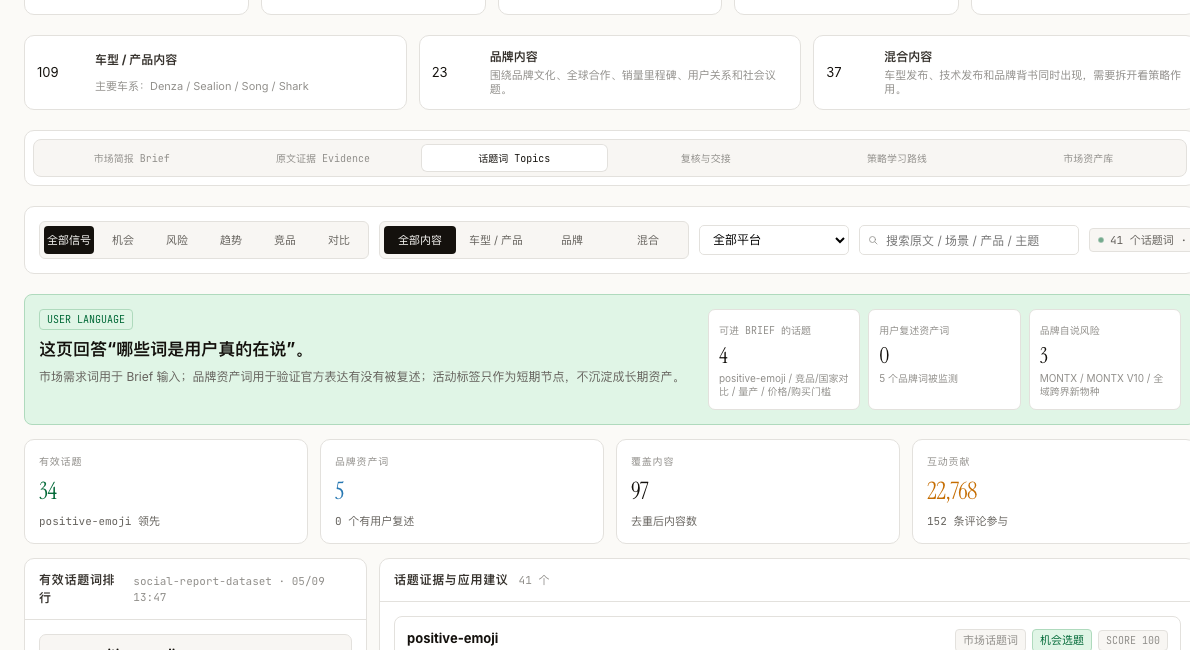Image resolution: width=1190 pixels, height=650 pixels.
Task: Click the USER LANGUAGE tag
Action: [86, 320]
